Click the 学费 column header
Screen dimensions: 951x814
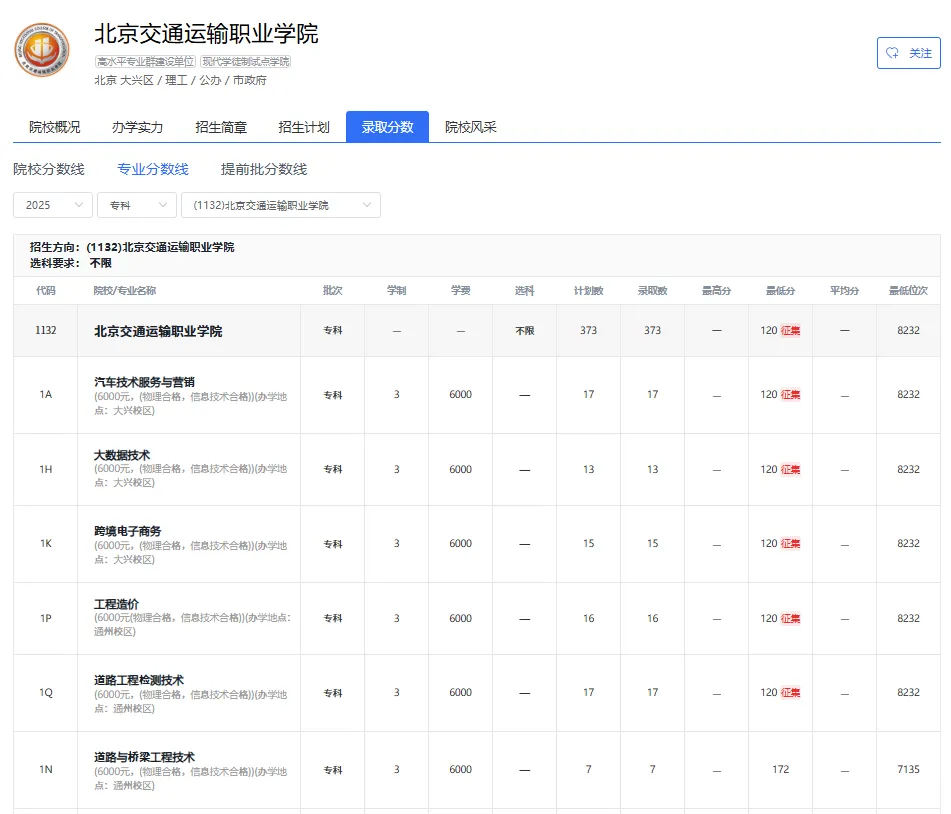[x=460, y=291]
